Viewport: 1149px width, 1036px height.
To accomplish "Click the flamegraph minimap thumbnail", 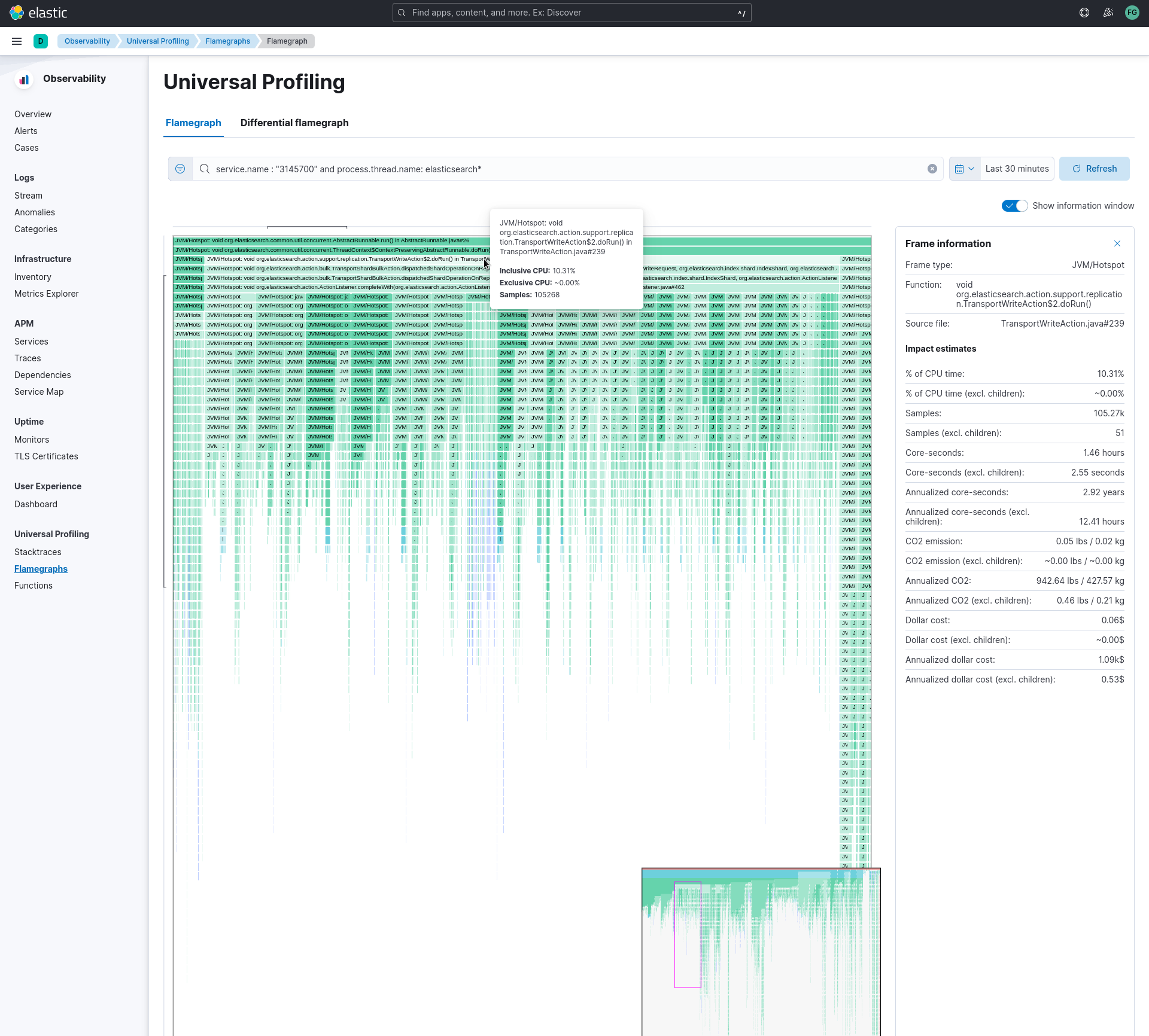I will point(760,951).
